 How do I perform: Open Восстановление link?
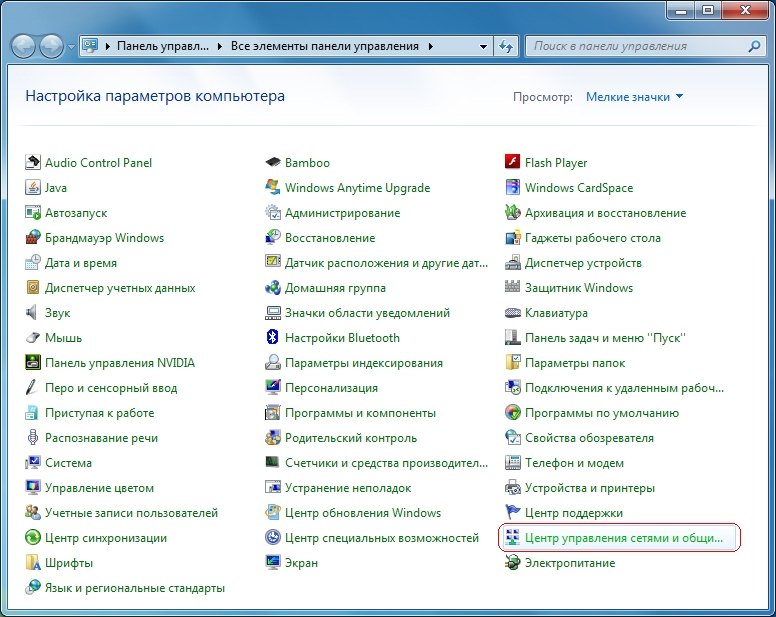coord(330,238)
